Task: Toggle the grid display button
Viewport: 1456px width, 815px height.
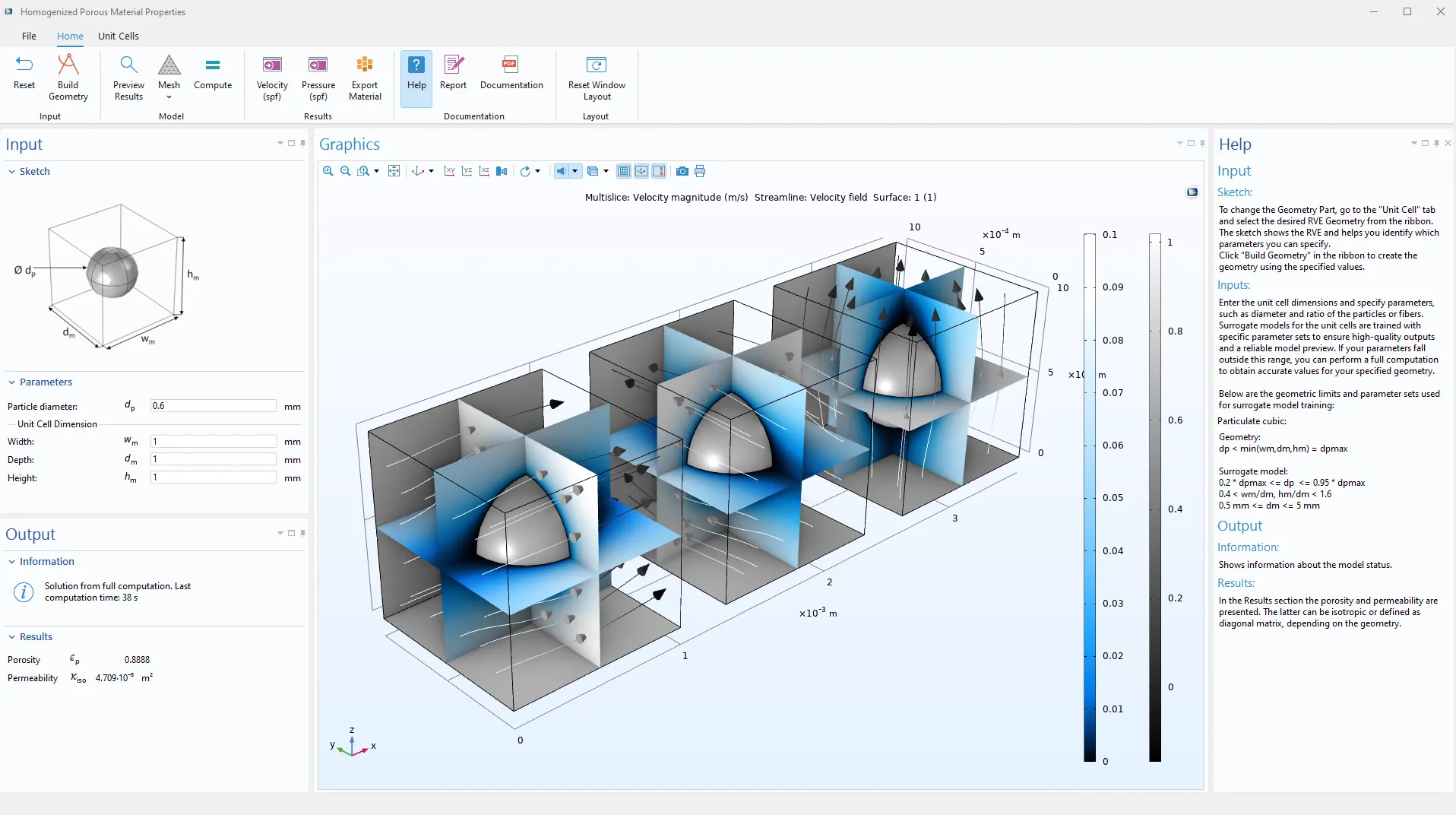Action: coord(624,171)
